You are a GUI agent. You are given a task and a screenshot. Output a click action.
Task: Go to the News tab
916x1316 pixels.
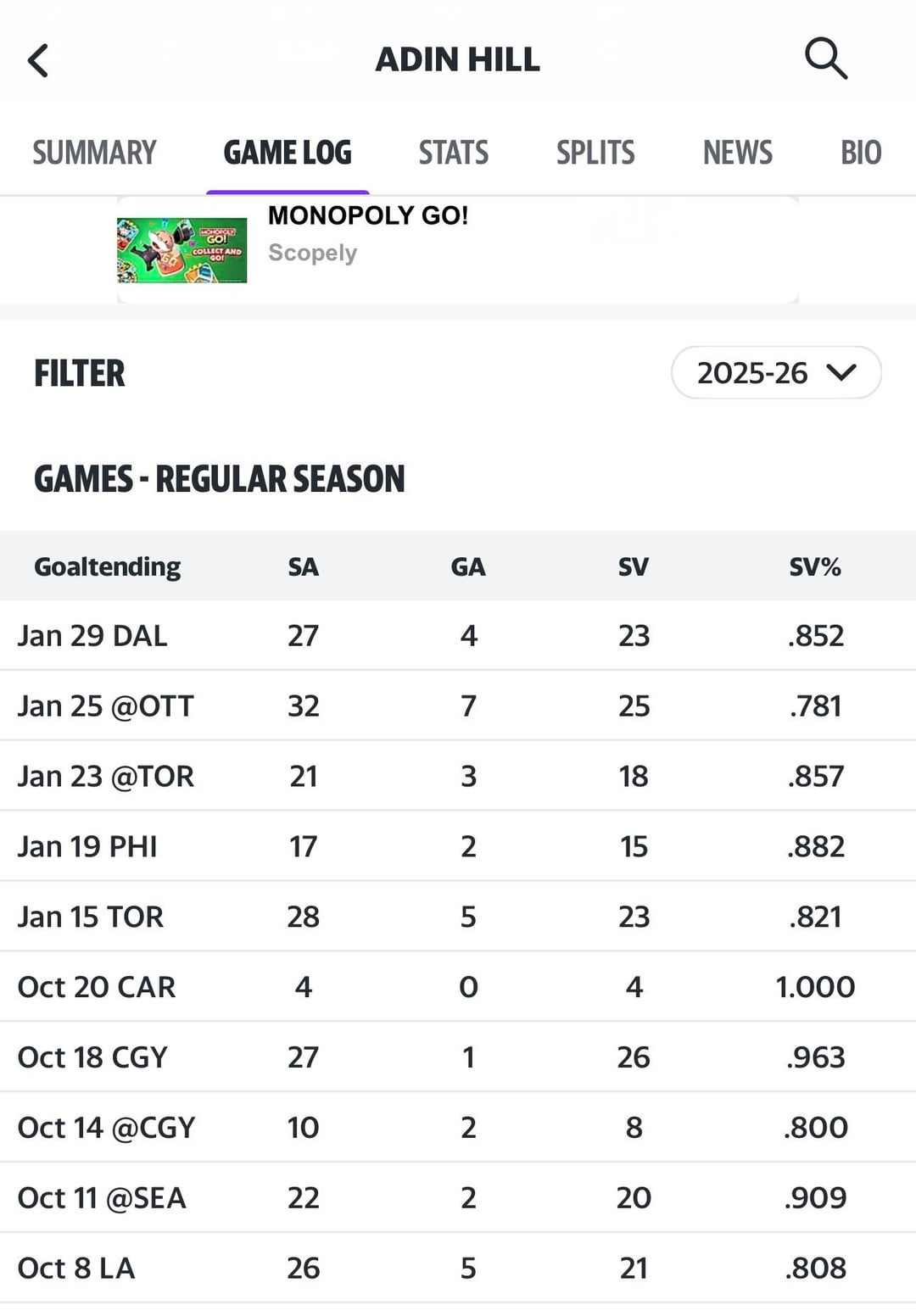pyautogui.click(x=737, y=153)
